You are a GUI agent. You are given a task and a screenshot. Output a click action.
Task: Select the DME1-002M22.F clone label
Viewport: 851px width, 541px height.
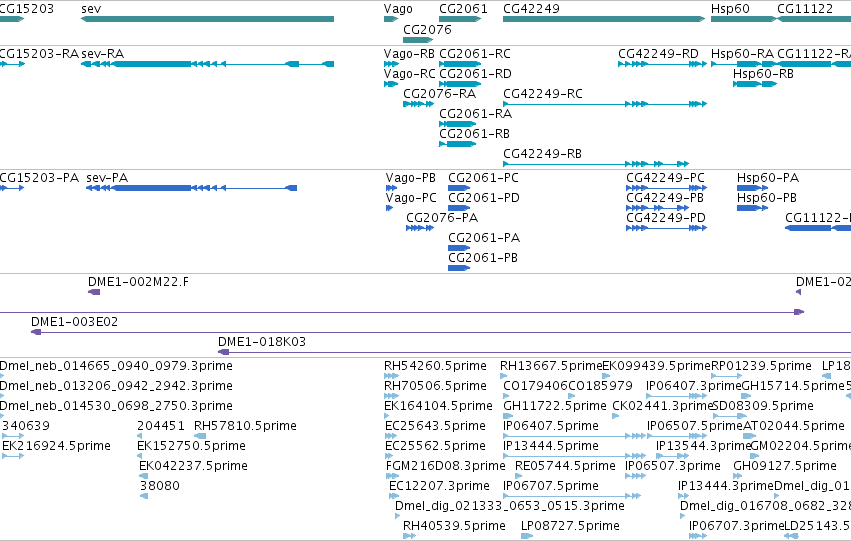138,282
